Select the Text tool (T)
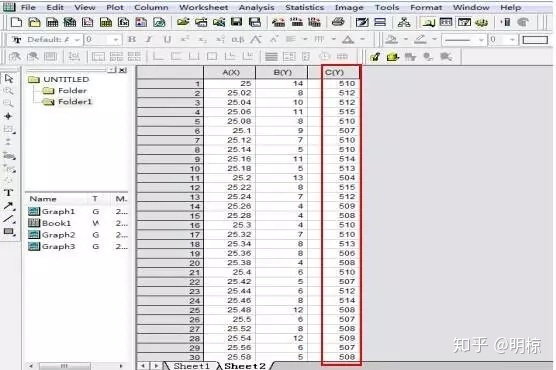This screenshot has width=556, height=370. point(9,193)
